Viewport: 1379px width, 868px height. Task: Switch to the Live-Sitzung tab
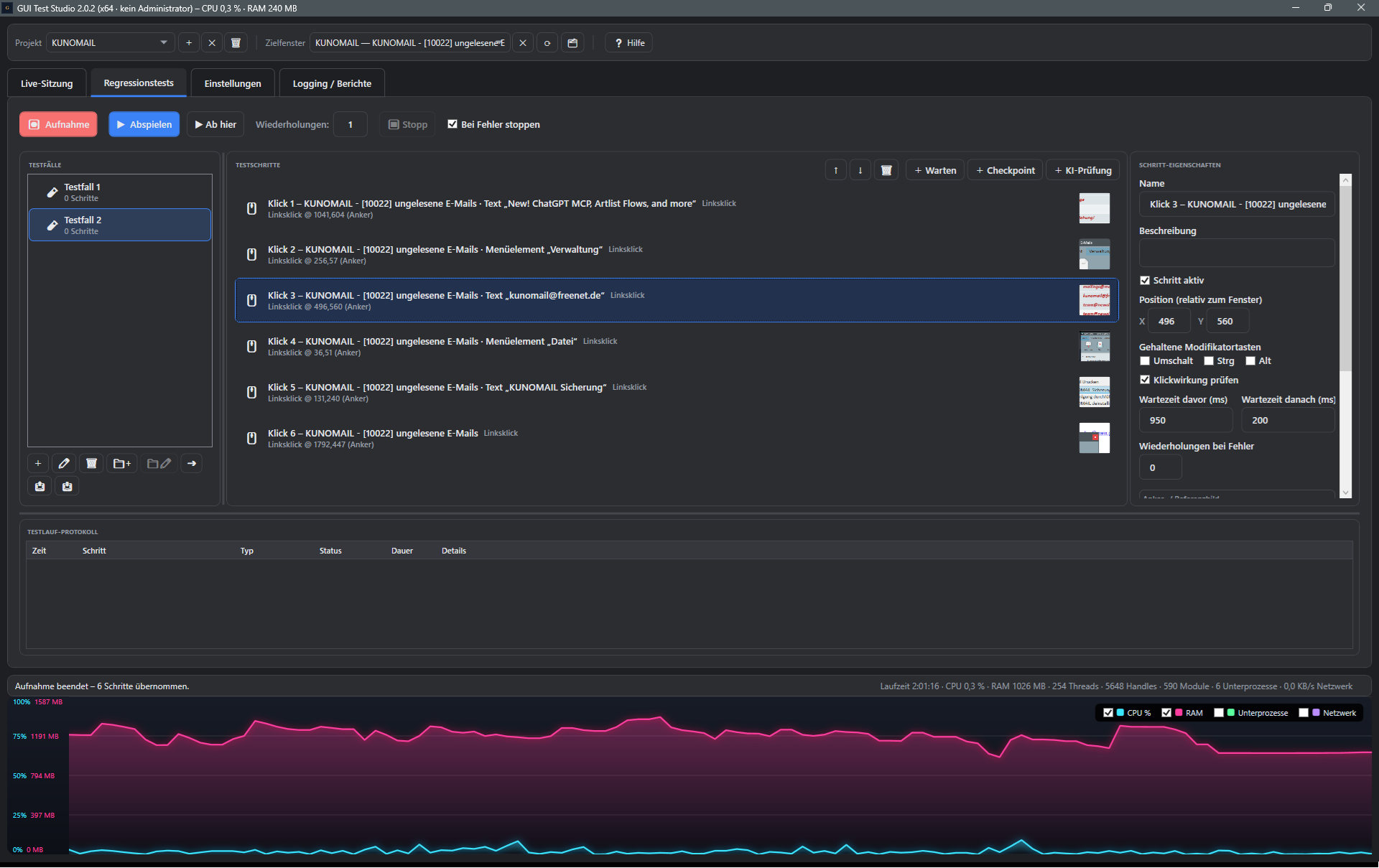[47, 83]
